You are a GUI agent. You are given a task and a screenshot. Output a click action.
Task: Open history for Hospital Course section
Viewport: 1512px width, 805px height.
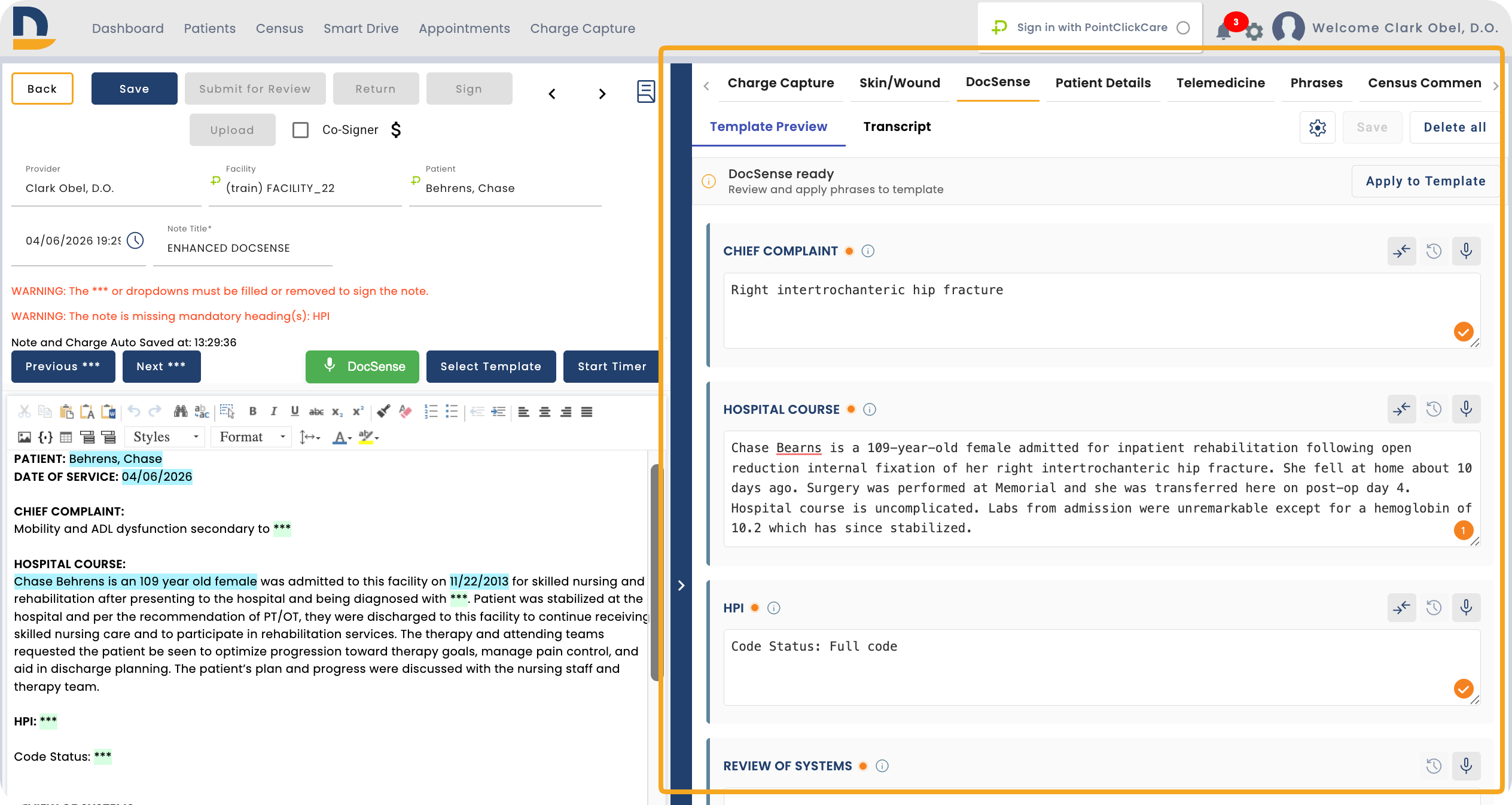tap(1434, 409)
